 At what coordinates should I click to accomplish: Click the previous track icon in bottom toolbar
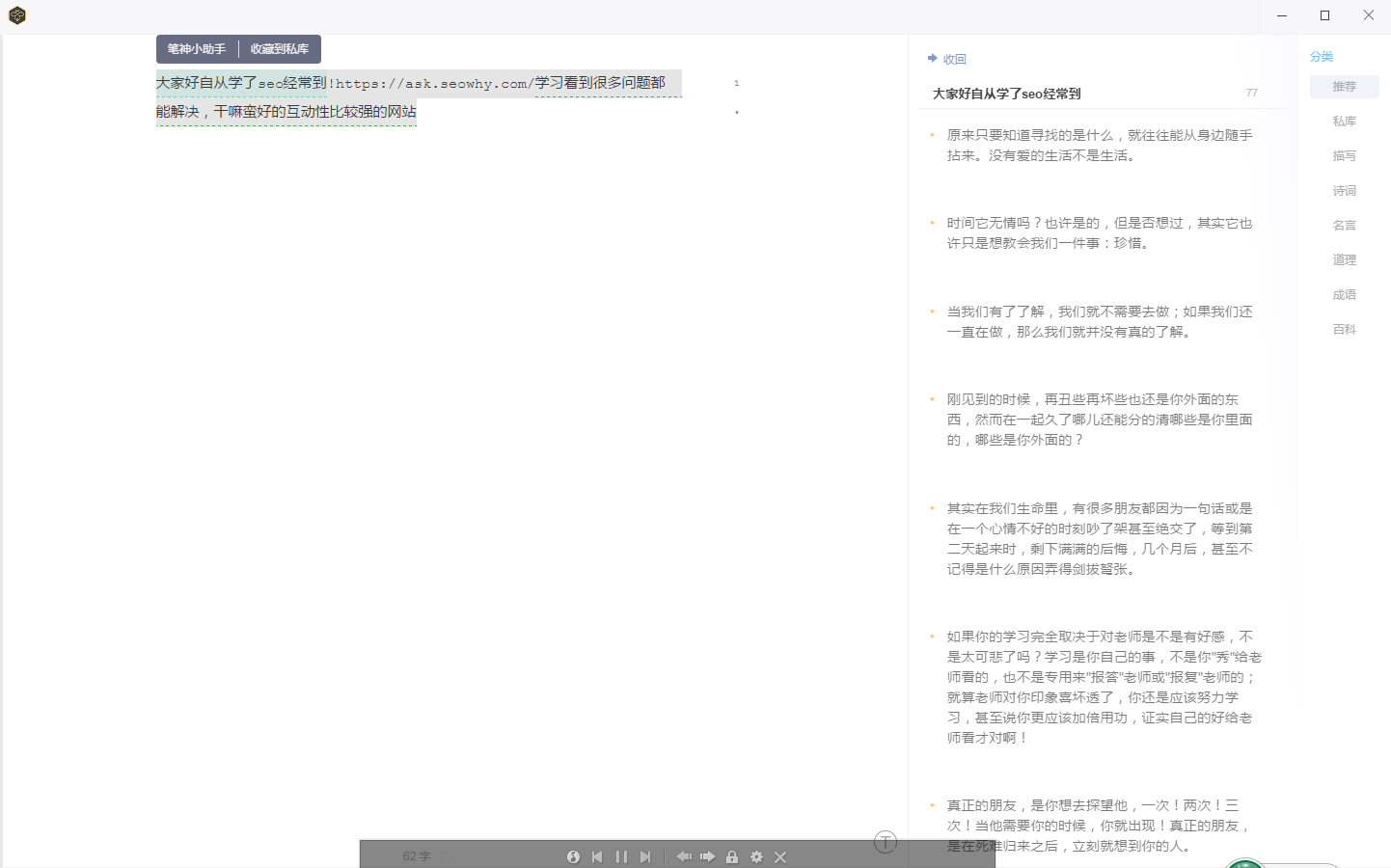(597, 856)
